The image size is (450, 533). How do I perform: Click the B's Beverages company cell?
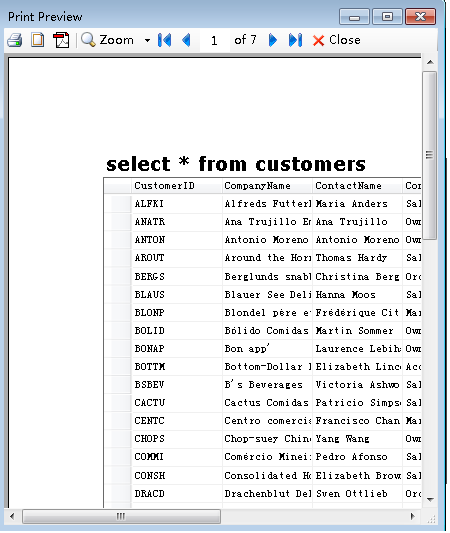tap(267, 385)
